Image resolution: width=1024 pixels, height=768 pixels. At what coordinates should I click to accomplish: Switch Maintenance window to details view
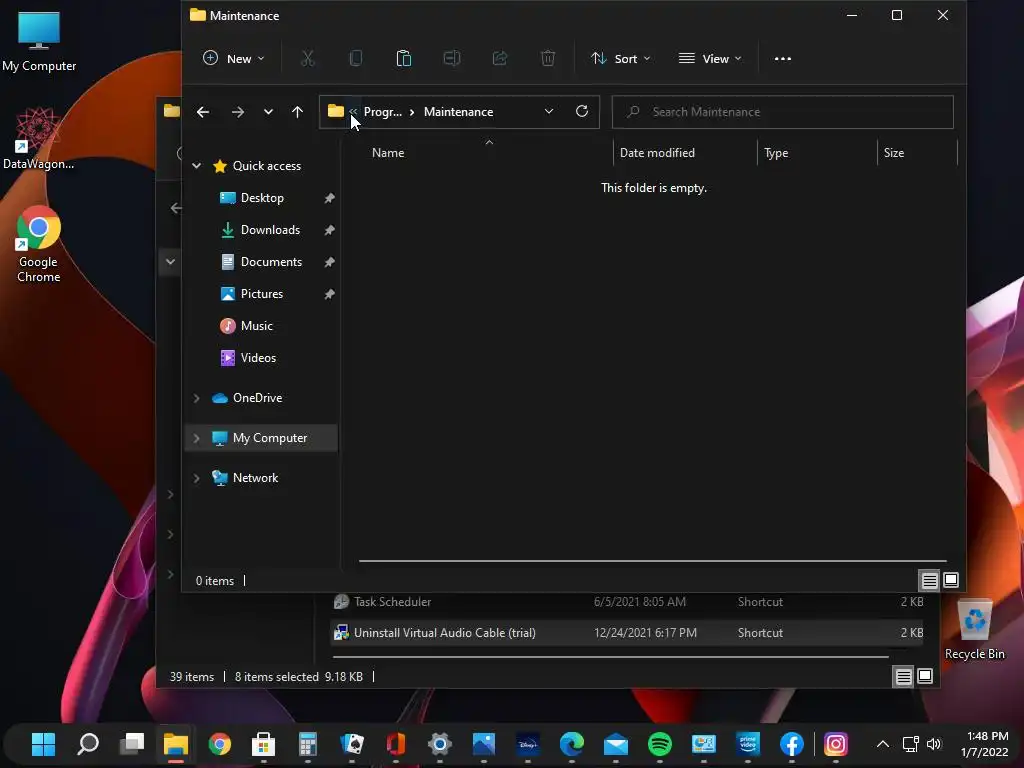point(929,580)
